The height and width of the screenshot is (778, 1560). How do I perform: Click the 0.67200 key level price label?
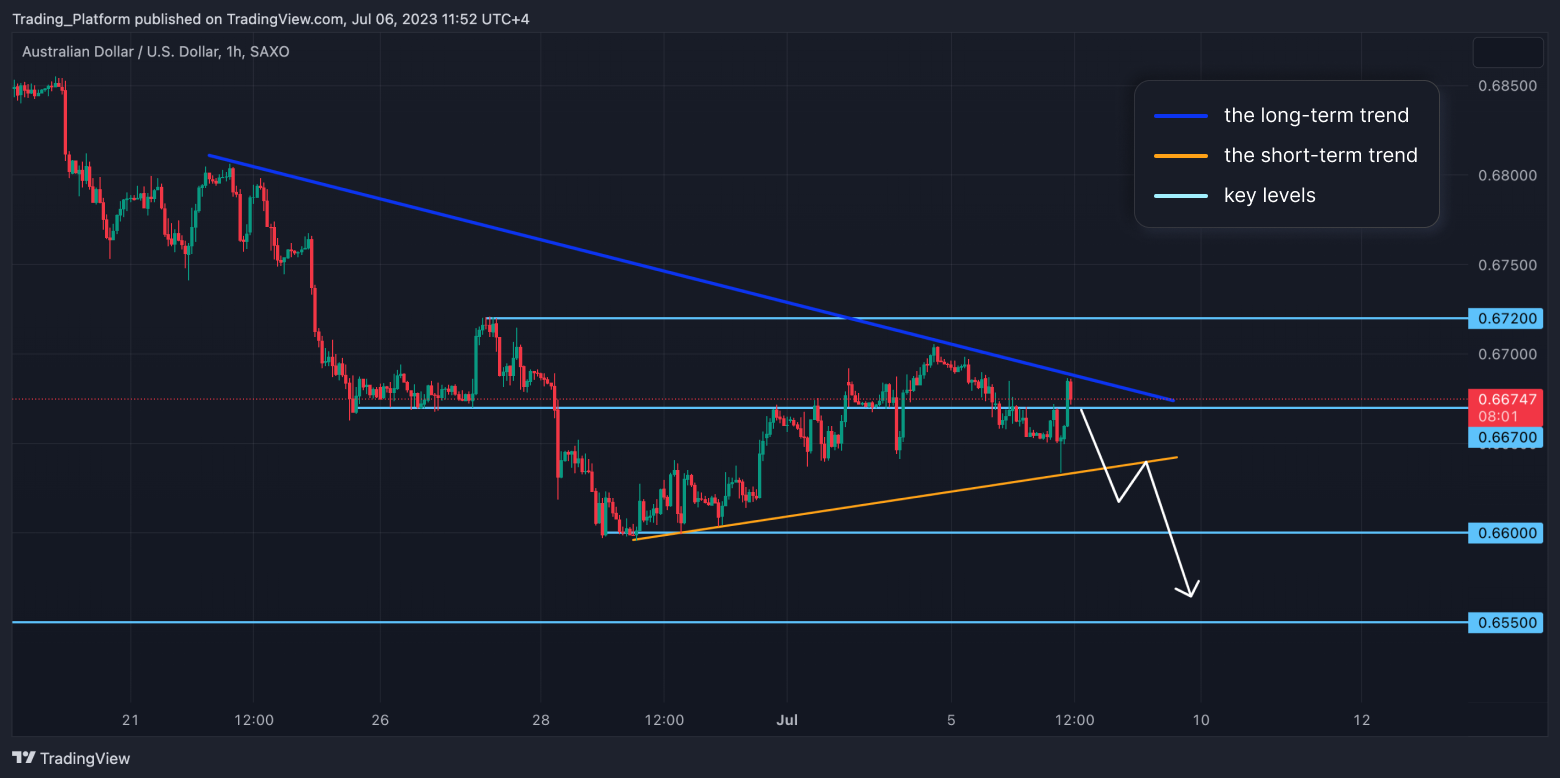pyautogui.click(x=1505, y=318)
